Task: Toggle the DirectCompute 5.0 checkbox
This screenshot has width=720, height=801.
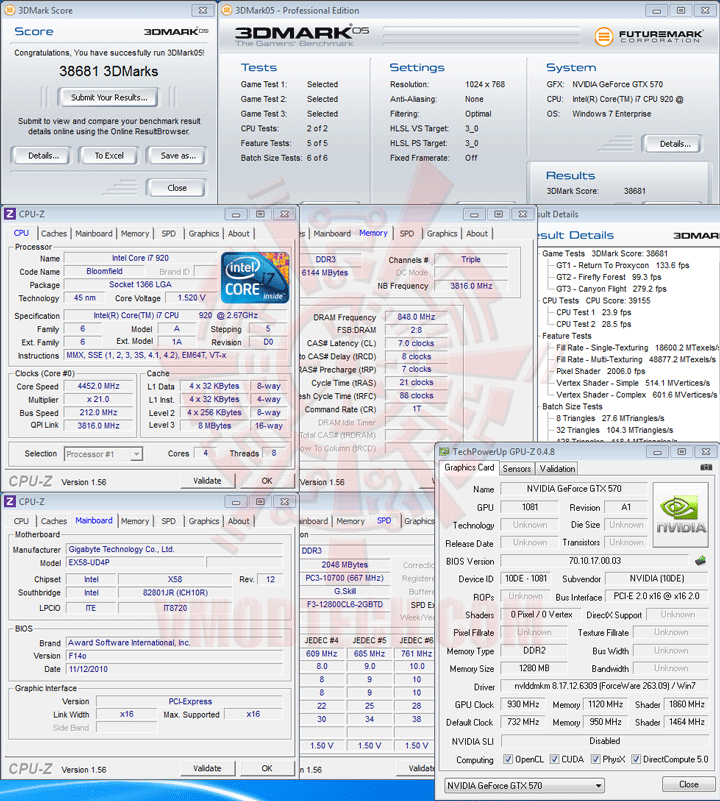Action: [636, 759]
